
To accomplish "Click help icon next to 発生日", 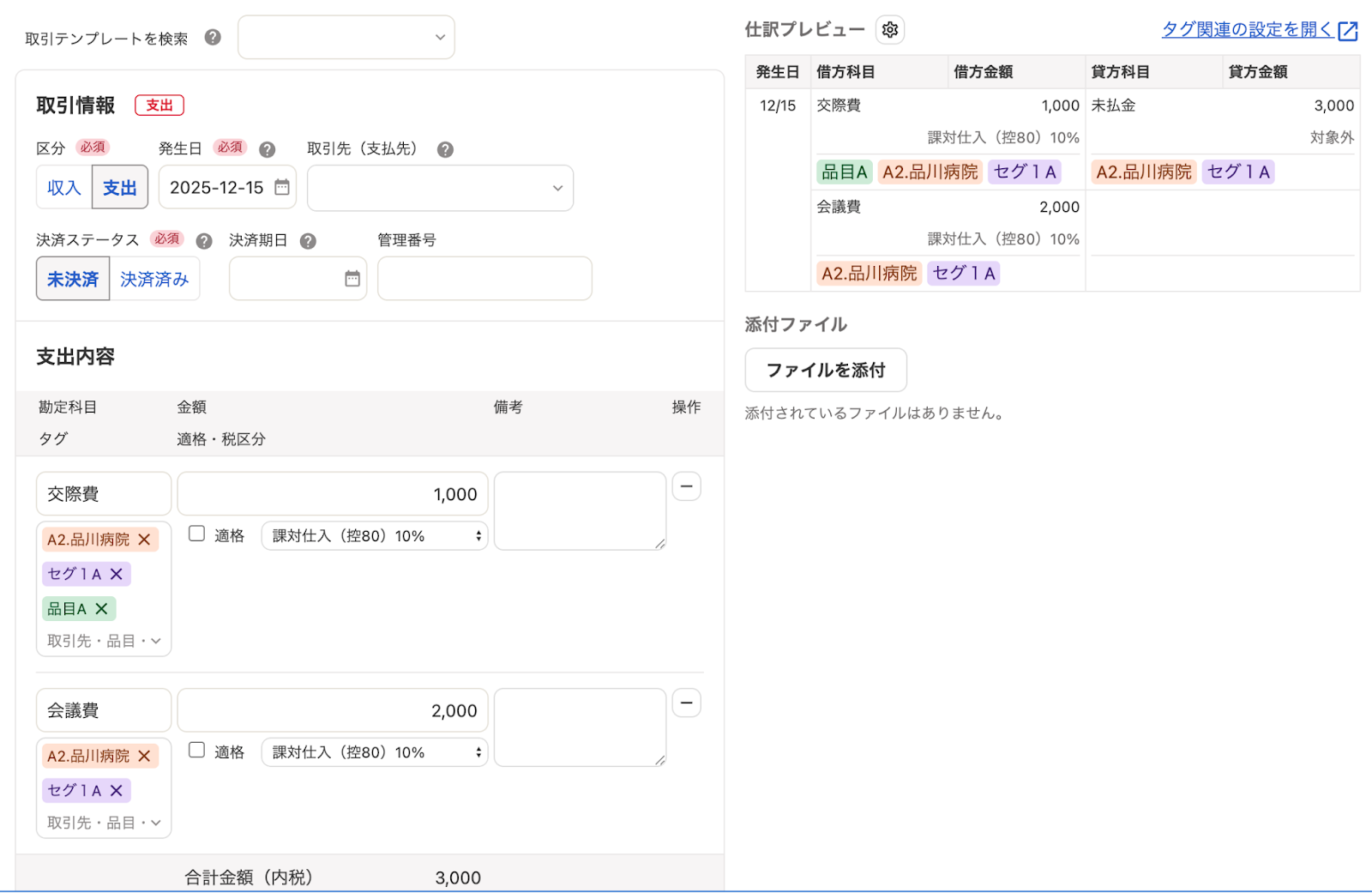I will [x=268, y=149].
